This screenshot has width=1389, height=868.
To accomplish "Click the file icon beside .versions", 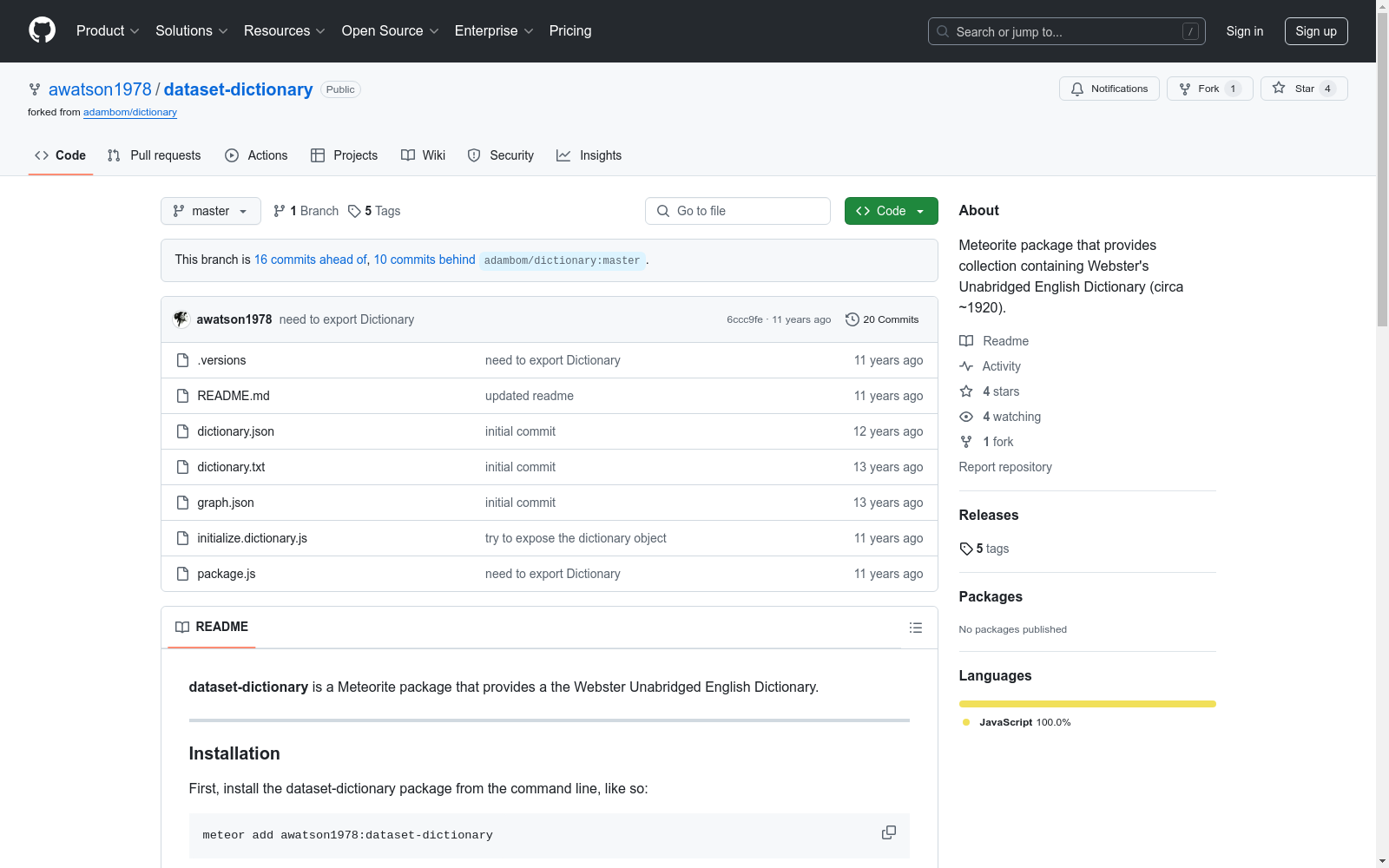I will [x=182, y=360].
